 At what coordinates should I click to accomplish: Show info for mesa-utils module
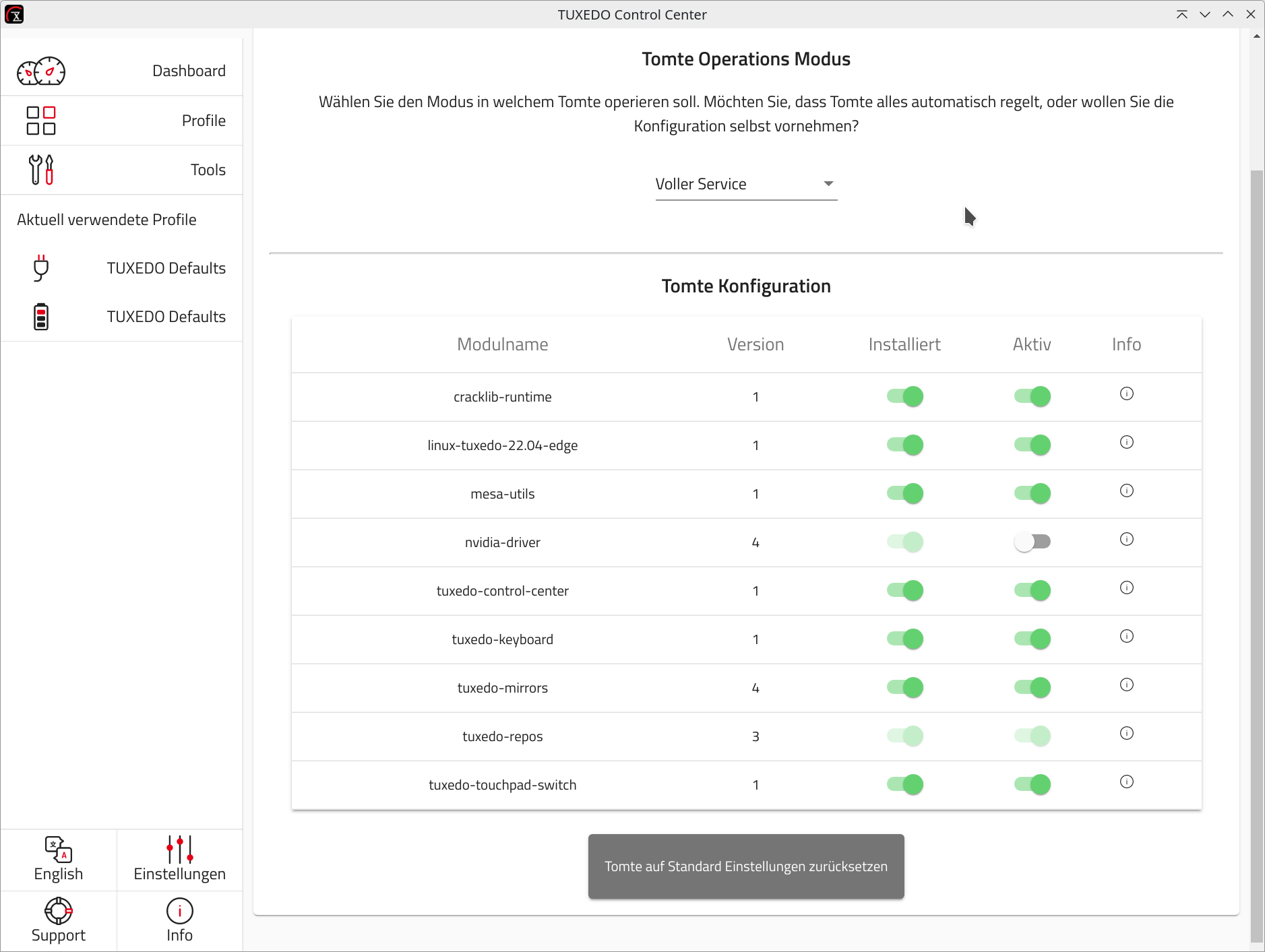pyautogui.click(x=1127, y=490)
